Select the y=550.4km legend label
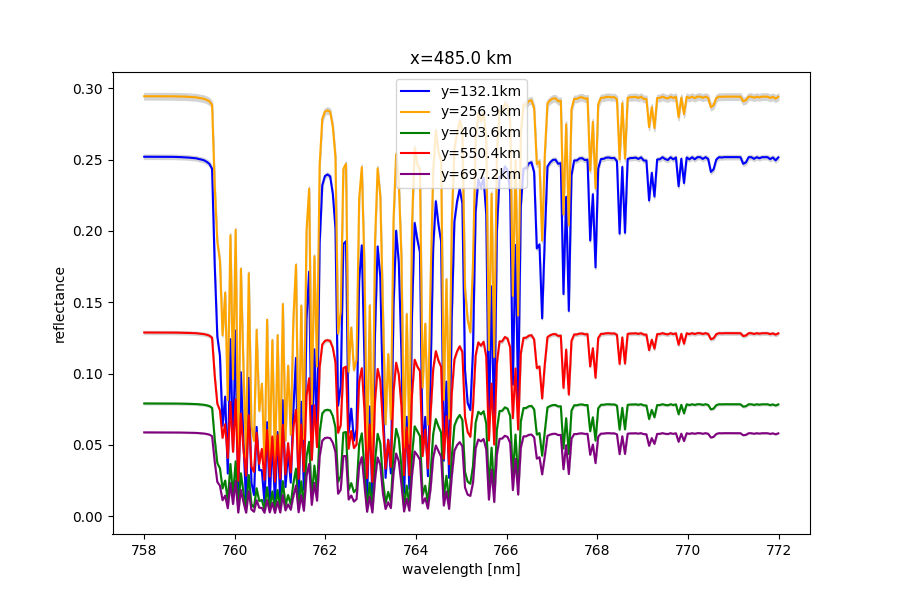Viewport: 900px width, 600px height. [x=480, y=153]
